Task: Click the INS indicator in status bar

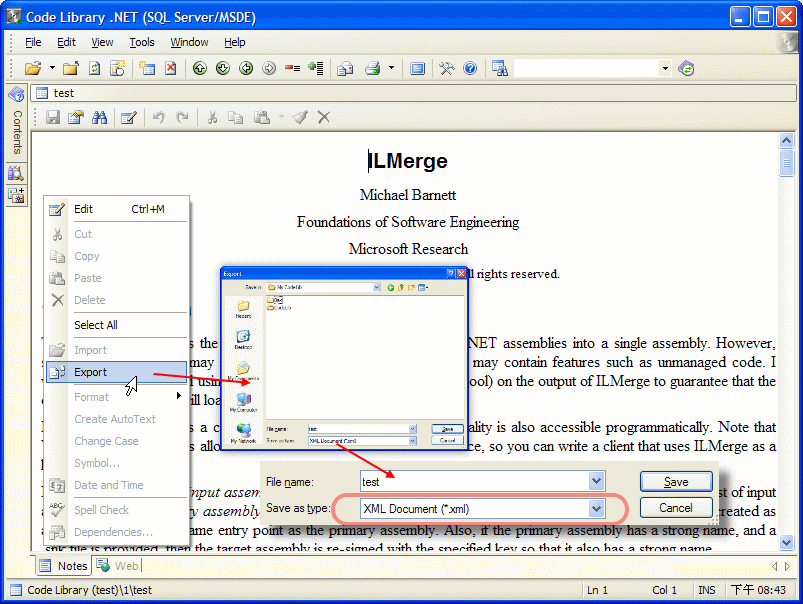Action: coord(707,590)
